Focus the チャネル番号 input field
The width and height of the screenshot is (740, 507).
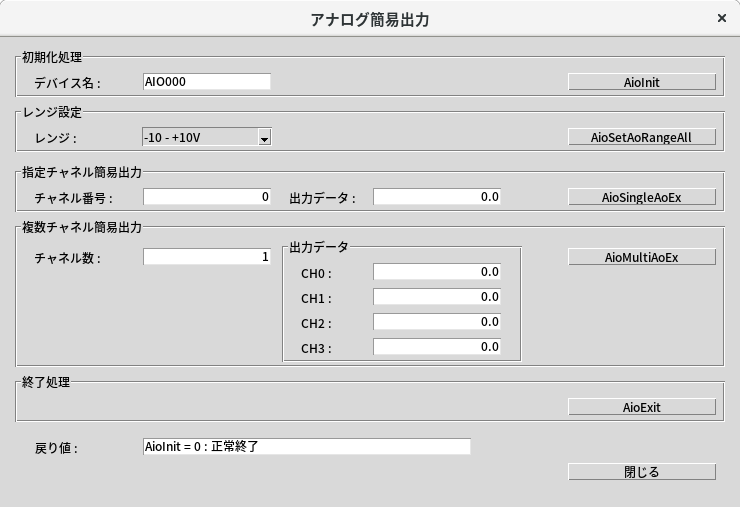click(206, 197)
